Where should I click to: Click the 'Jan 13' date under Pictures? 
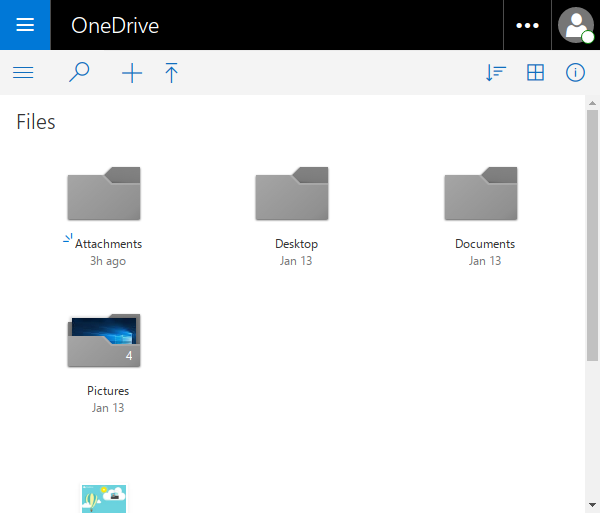point(108,408)
